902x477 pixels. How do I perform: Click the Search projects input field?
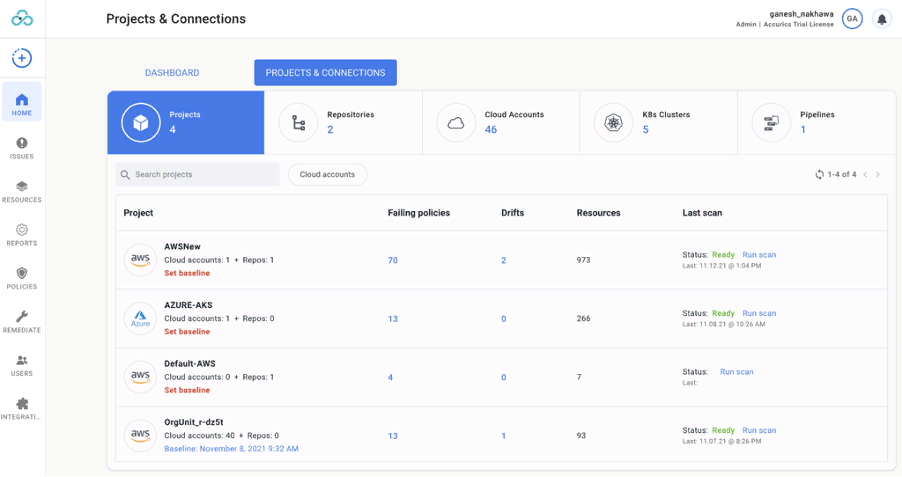[198, 175]
